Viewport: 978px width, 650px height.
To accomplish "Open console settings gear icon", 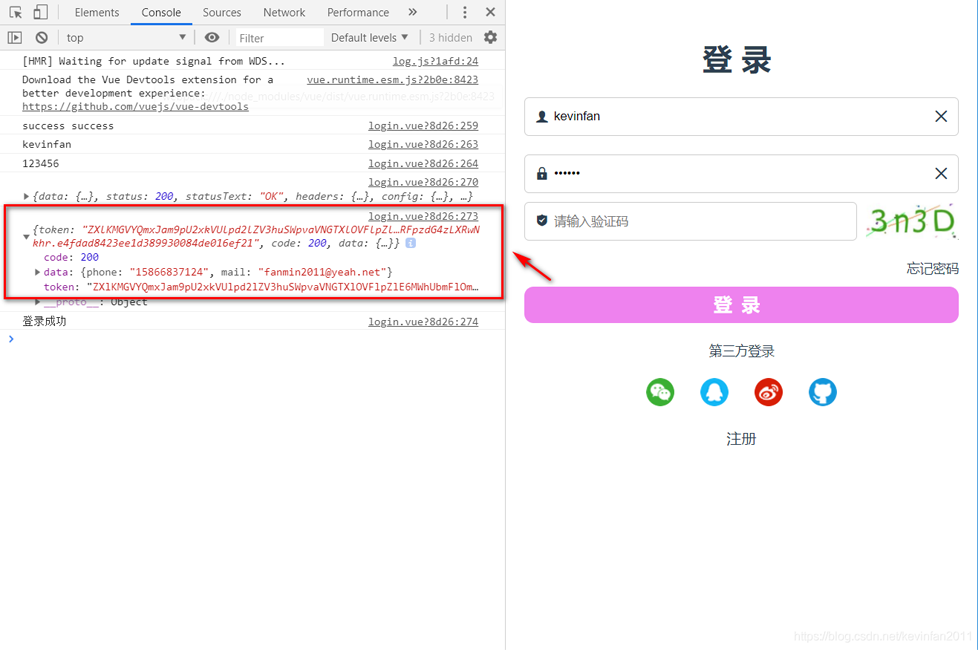I will (x=491, y=37).
